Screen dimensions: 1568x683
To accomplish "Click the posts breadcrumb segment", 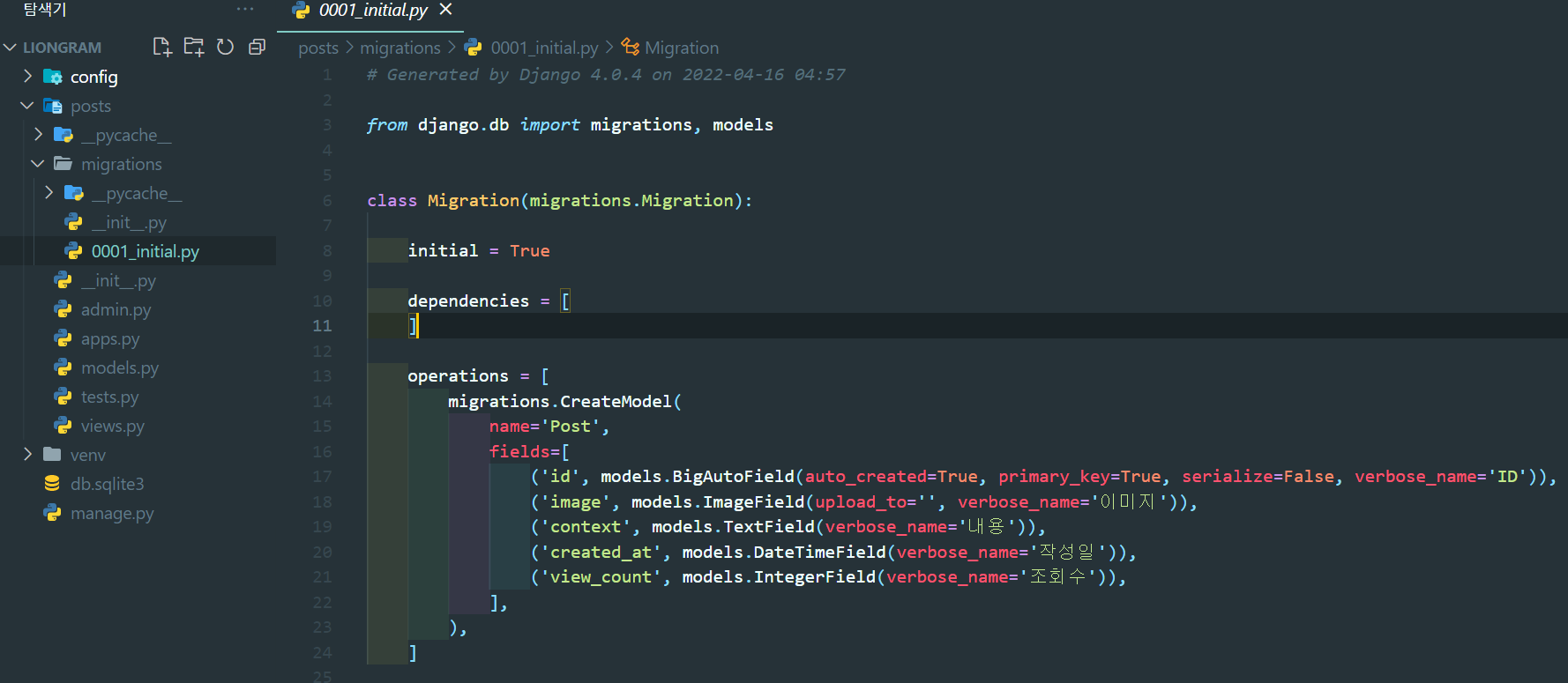I will [318, 48].
